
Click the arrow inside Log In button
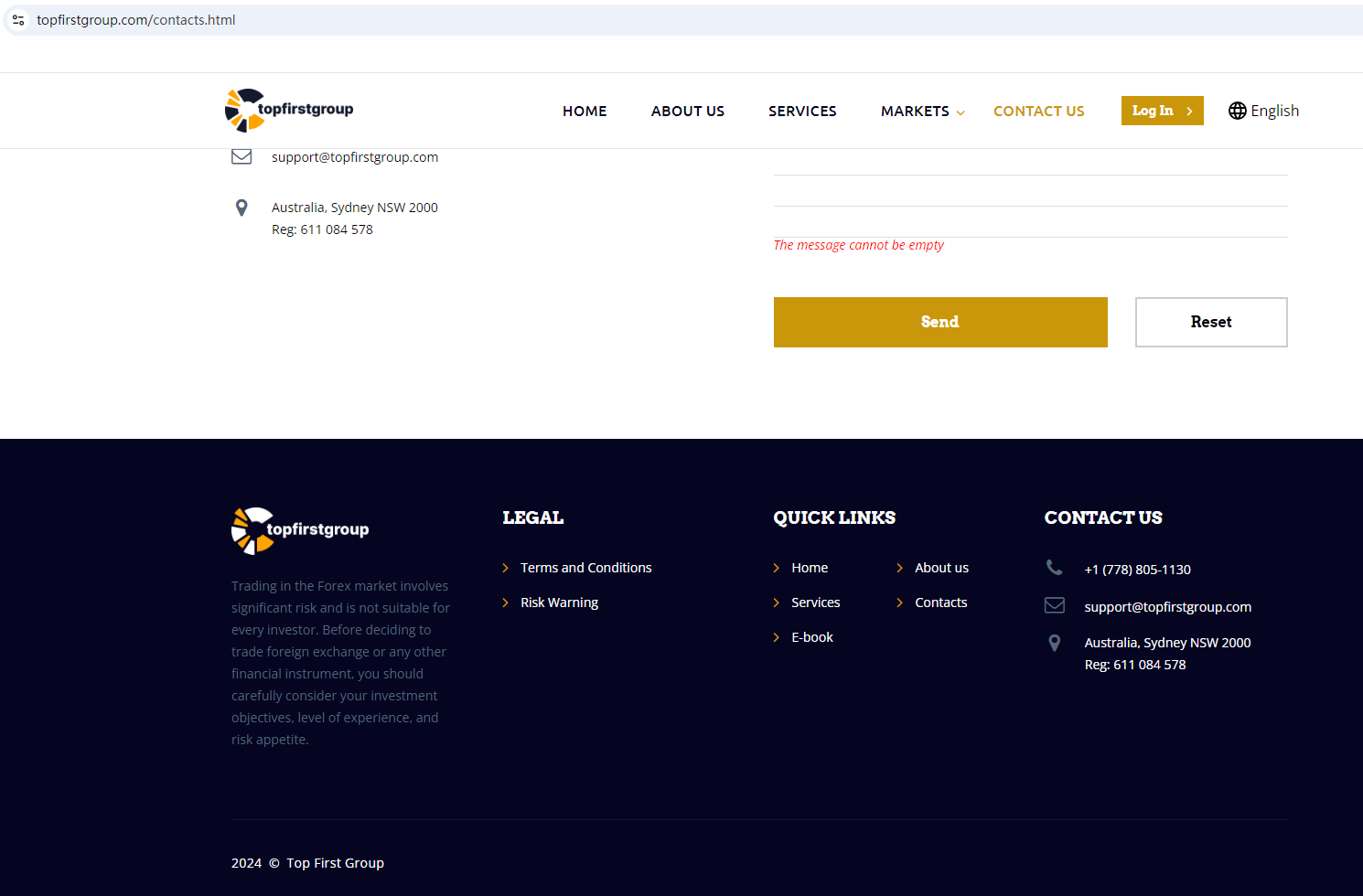click(x=1189, y=112)
